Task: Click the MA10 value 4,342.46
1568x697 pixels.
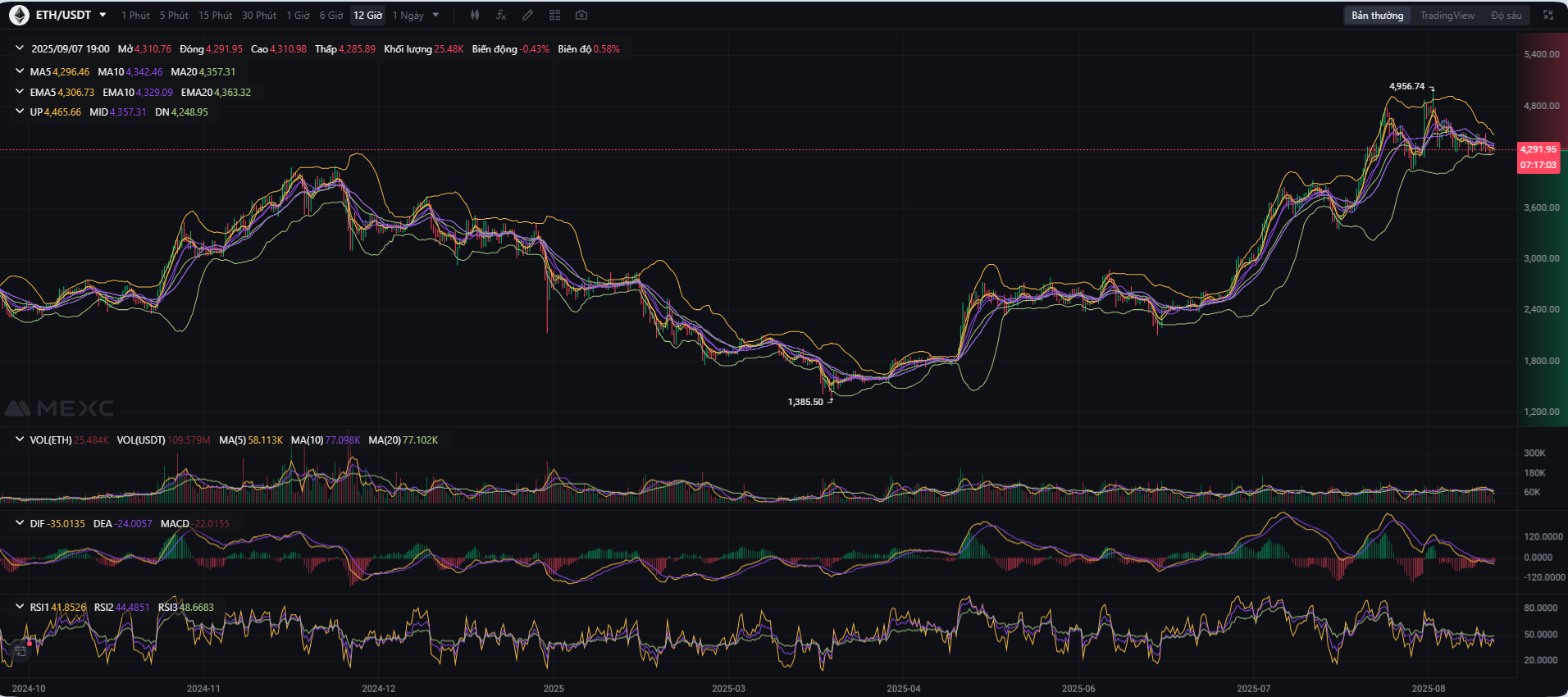Action: click(x=144, y=71)
